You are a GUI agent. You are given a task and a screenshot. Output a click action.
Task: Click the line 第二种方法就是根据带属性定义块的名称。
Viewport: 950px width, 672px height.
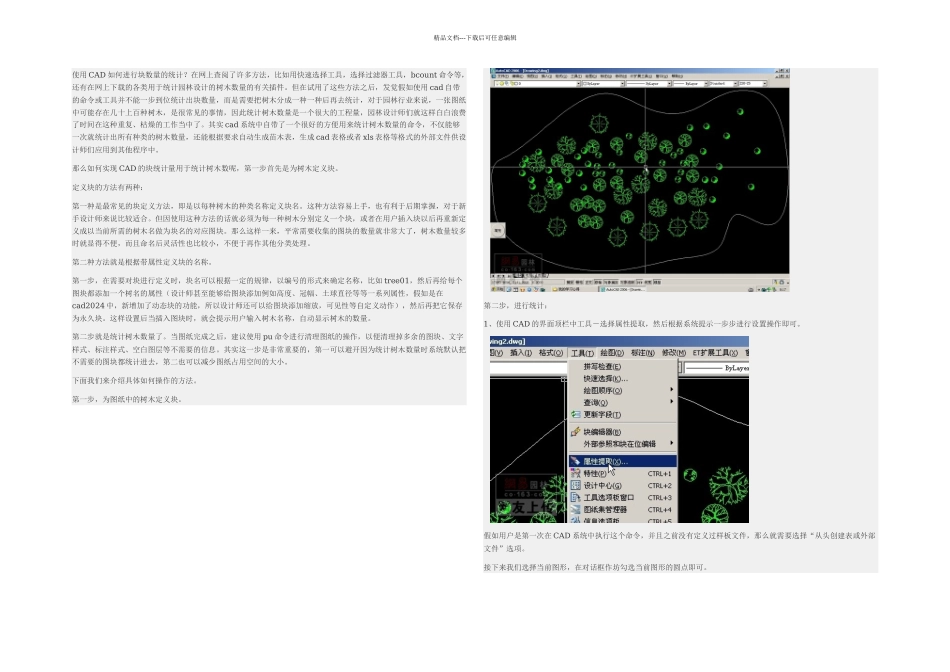pyautogui.click(x=142, y=262)
